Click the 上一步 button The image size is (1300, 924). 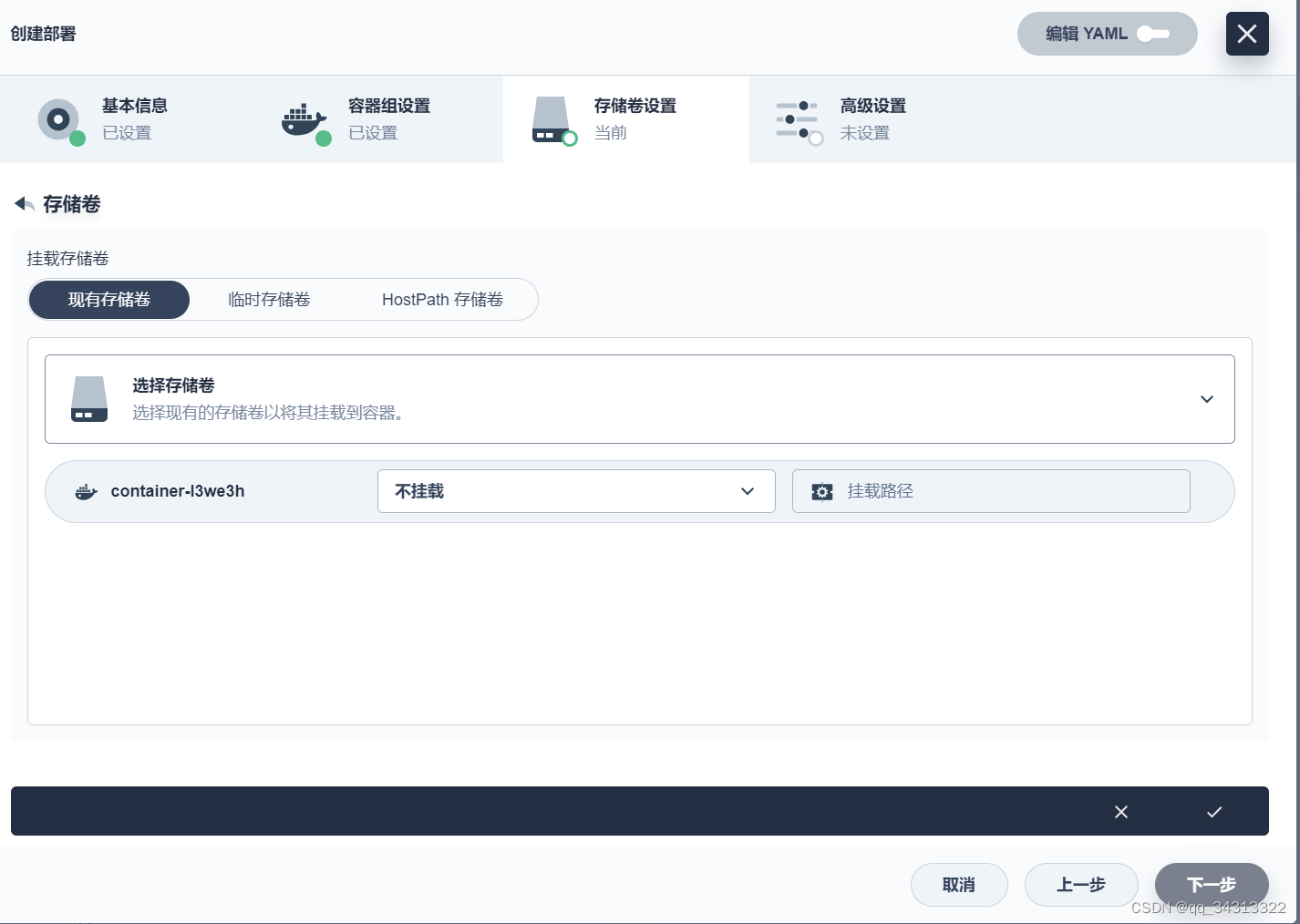tap(1081, 885)
